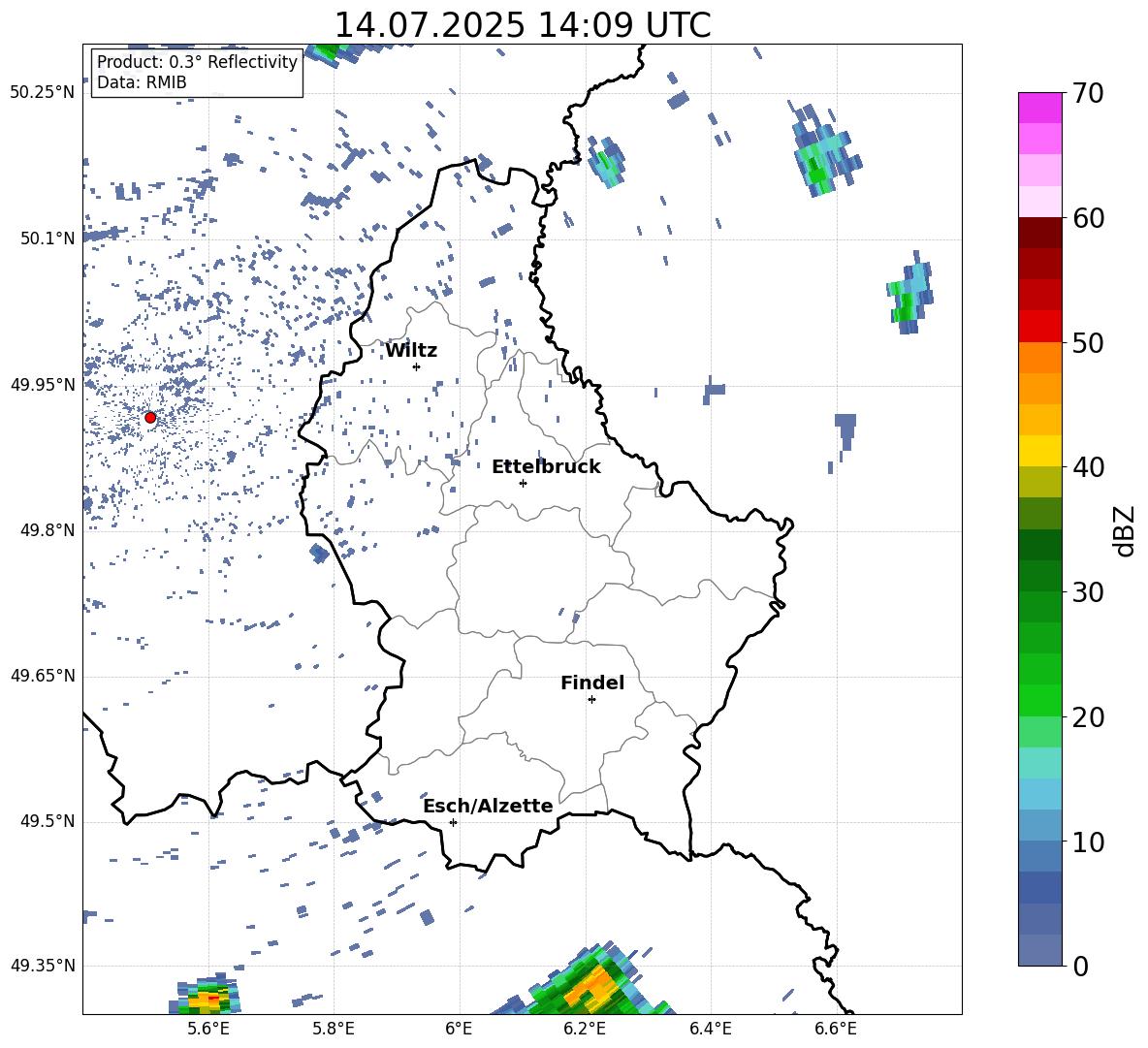Screen dimensions: 1148x1048
Task: Click the 50.1°N latitude label
Action: coord(48,238)
